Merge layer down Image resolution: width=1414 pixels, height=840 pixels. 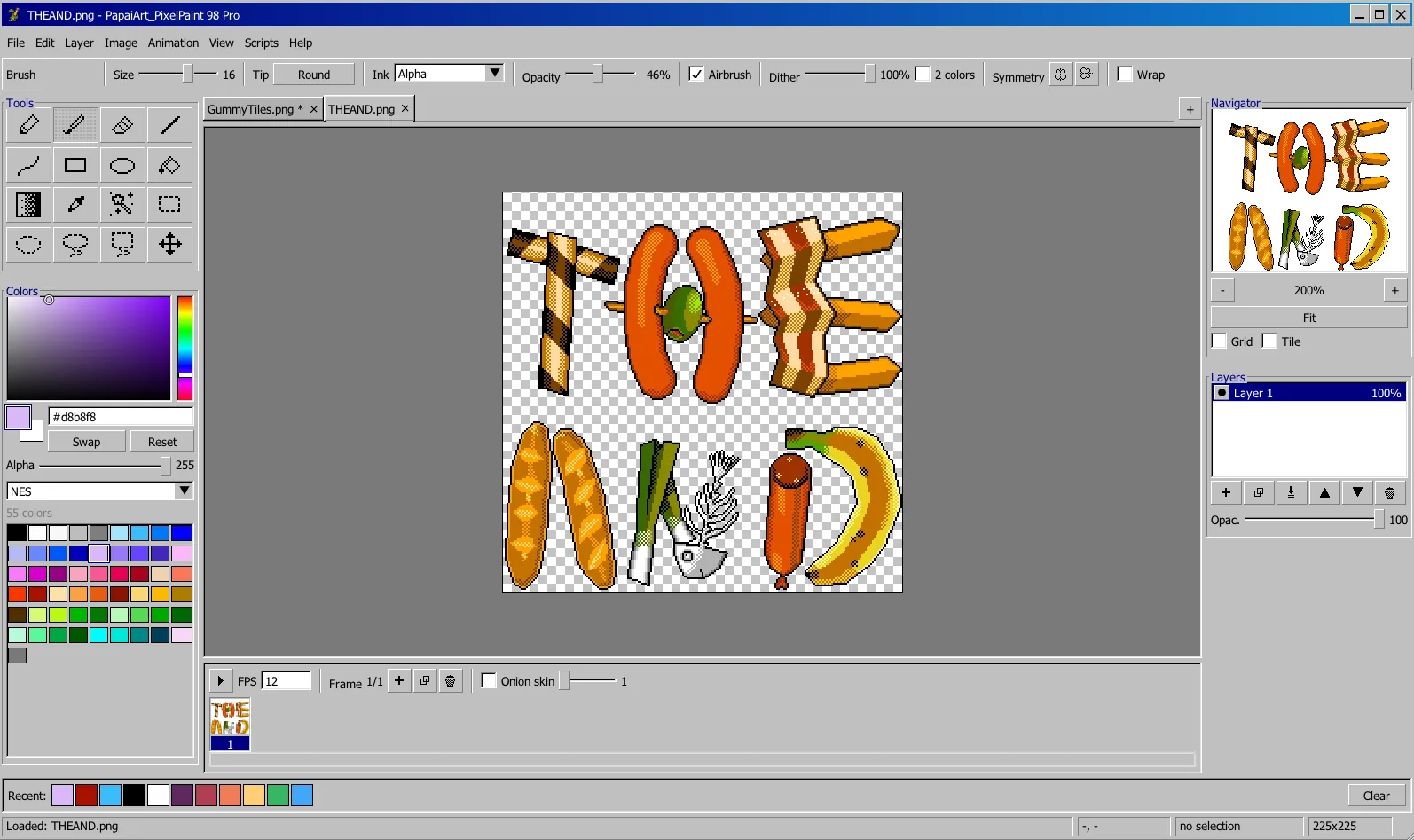point(1292,492)
